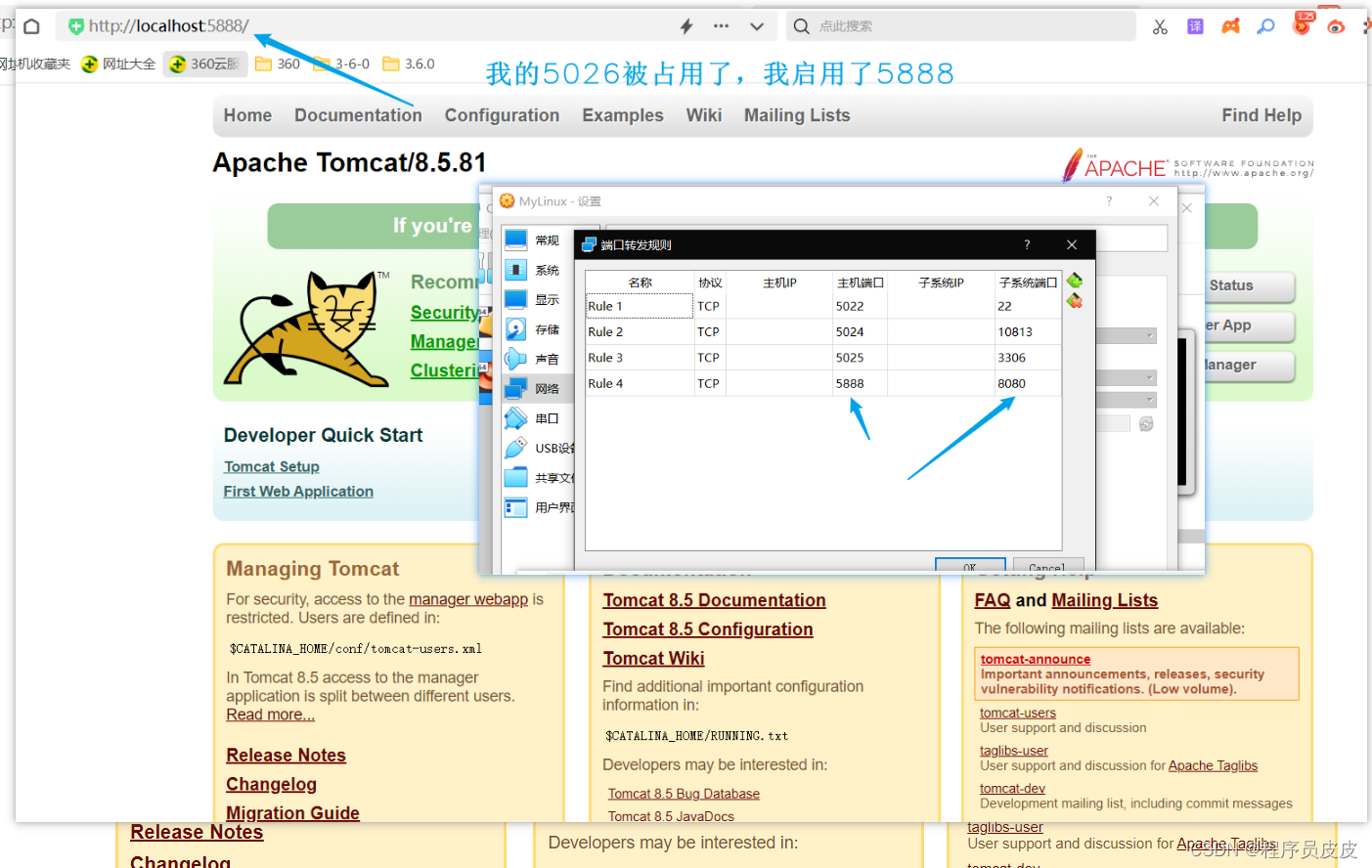Select the 共享文件夹 Shared folders category
The width and height of the screenshot is (1372, 868).
(x=539, y=478)
